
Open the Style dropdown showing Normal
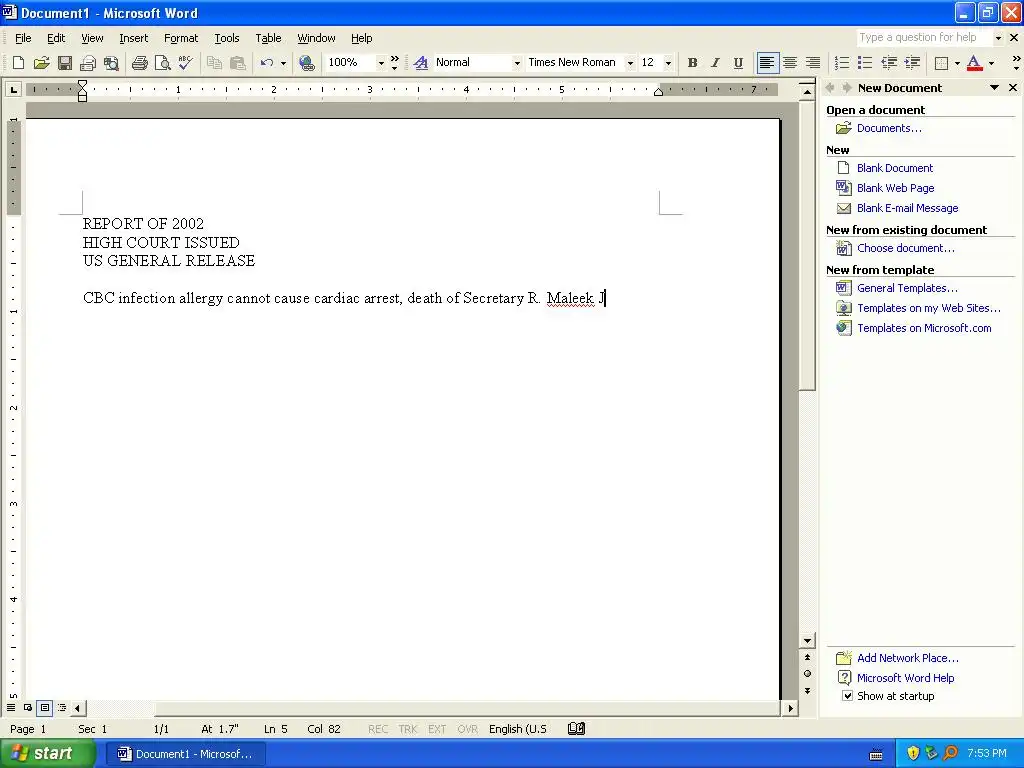tap(517, 63)
